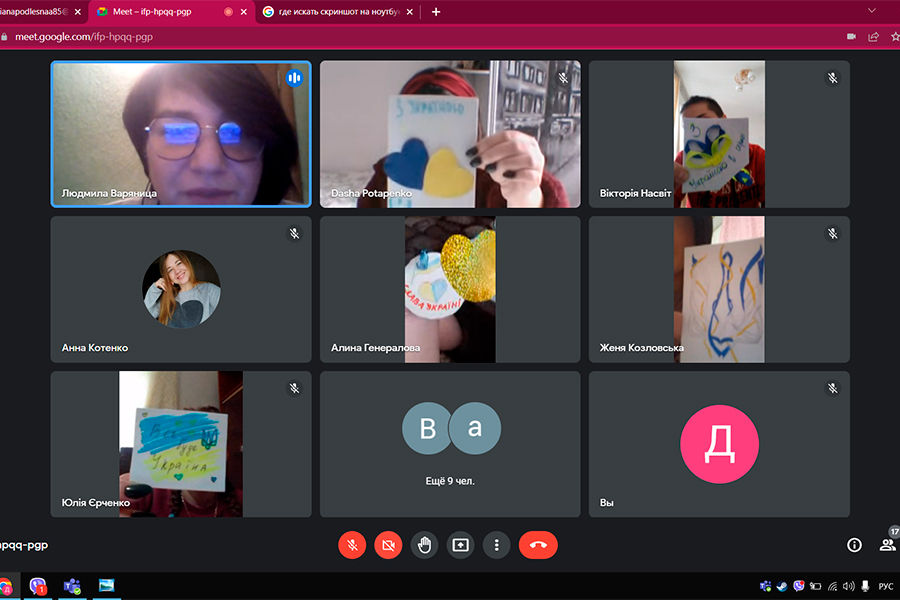The width and height of the screenshot is (900, 600).
Task: Select Людмила Варяница video tile
Action: [x=181, y=134]
